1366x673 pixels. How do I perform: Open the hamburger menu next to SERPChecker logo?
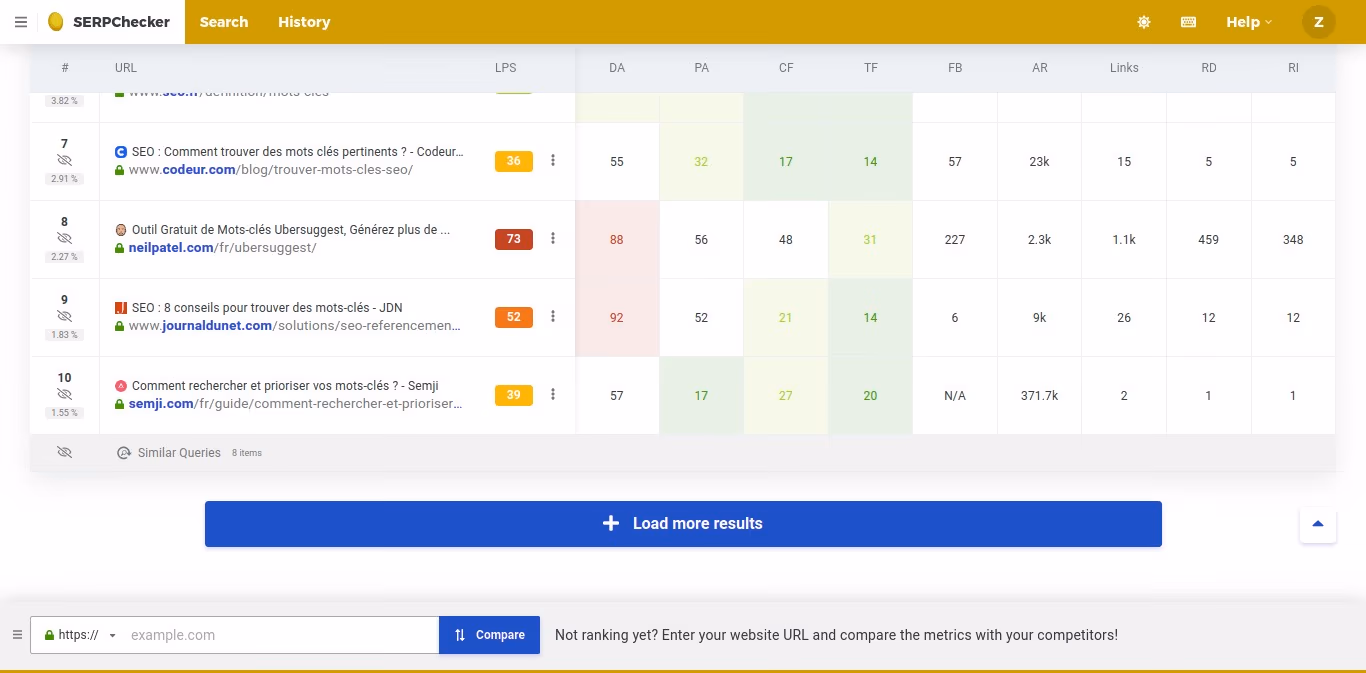21,22
